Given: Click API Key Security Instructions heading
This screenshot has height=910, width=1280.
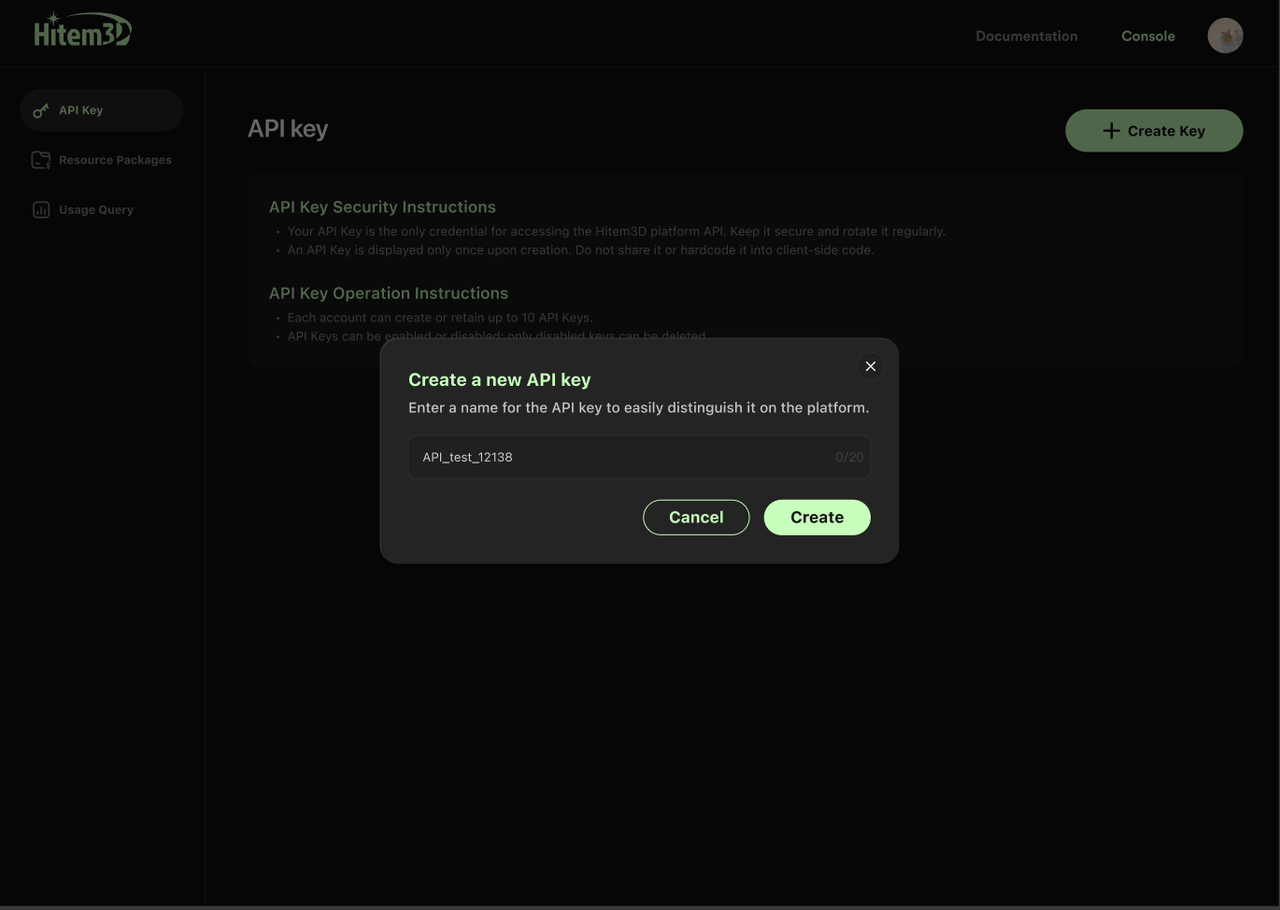Looking at the screenshot, I should [x=382, y=207].
